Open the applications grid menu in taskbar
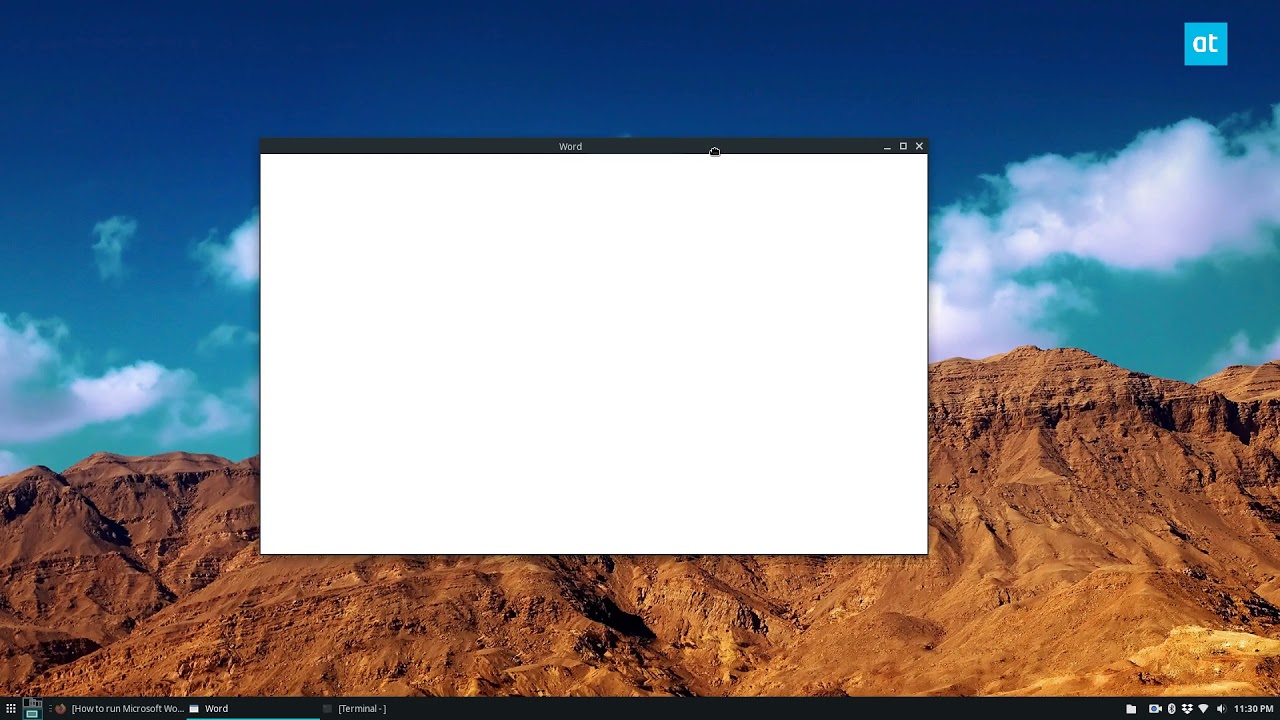The height and width of the screenshot is (720, 1280). click(11, 709)
